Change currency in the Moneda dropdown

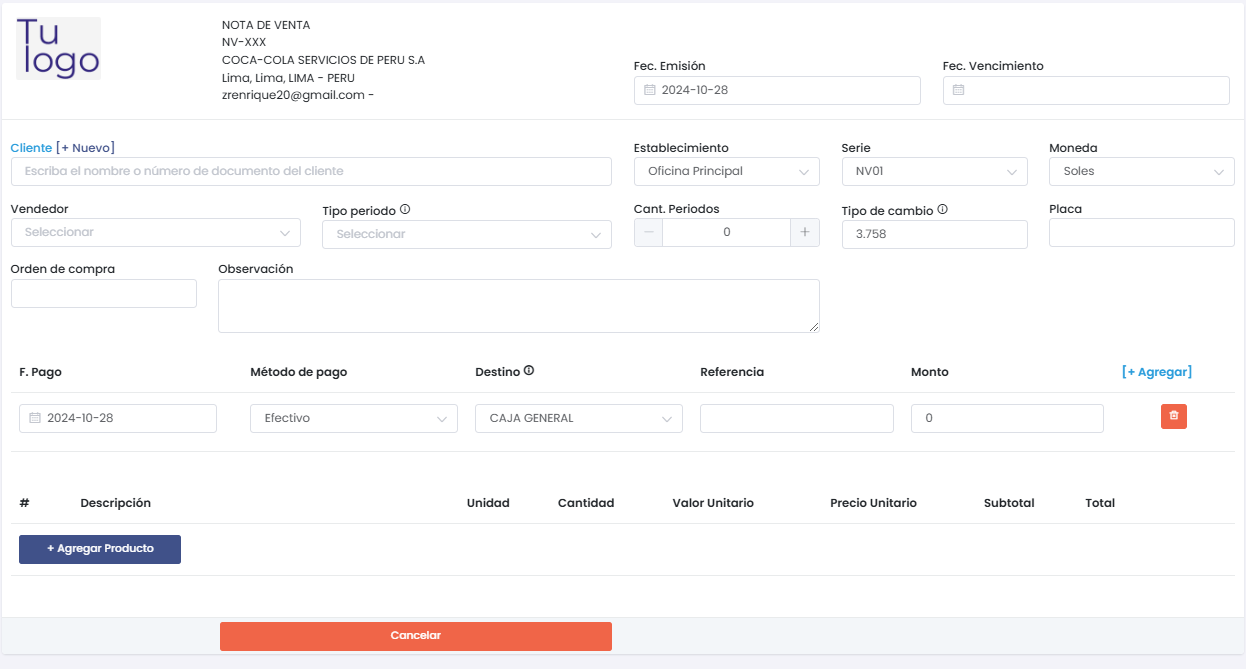[x=1141, y=171]
